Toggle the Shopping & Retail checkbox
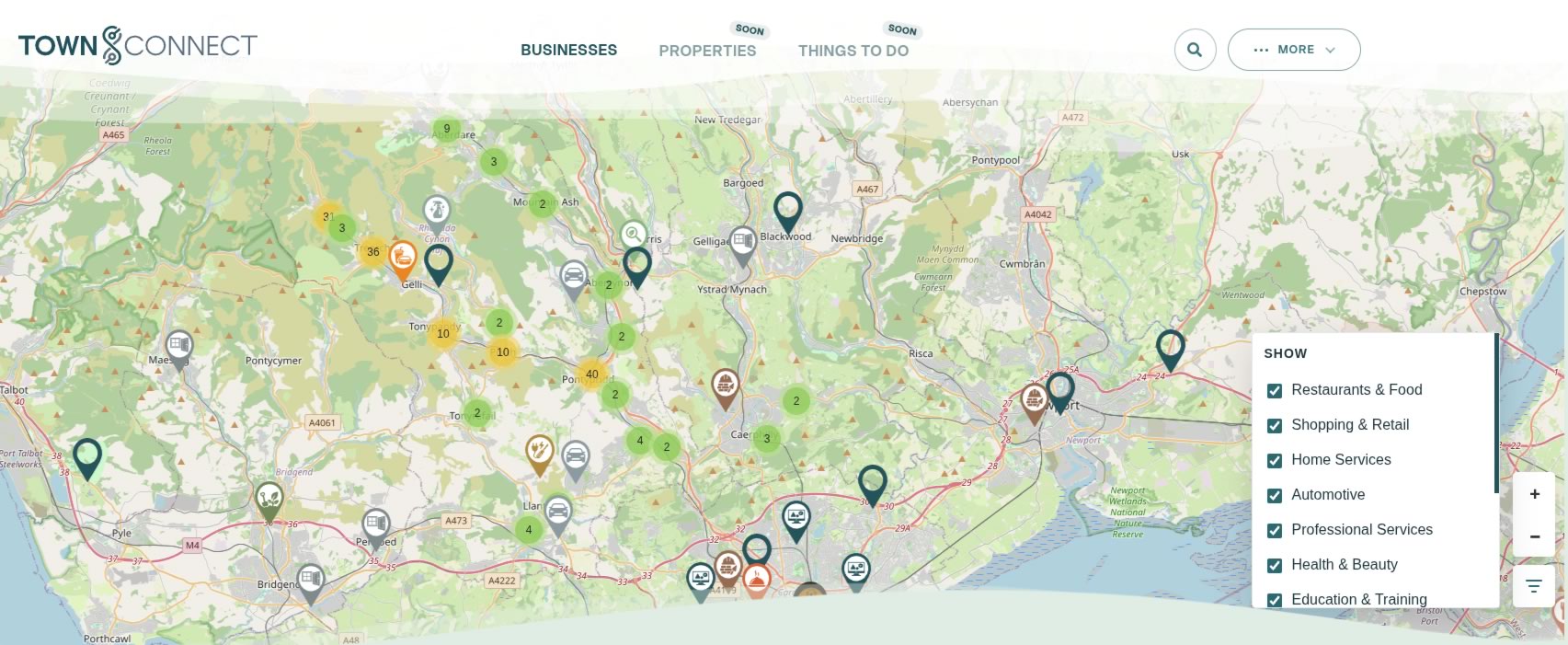Screen dimensions: 1568x645 pyautogui.click(x=1275, y=426)
